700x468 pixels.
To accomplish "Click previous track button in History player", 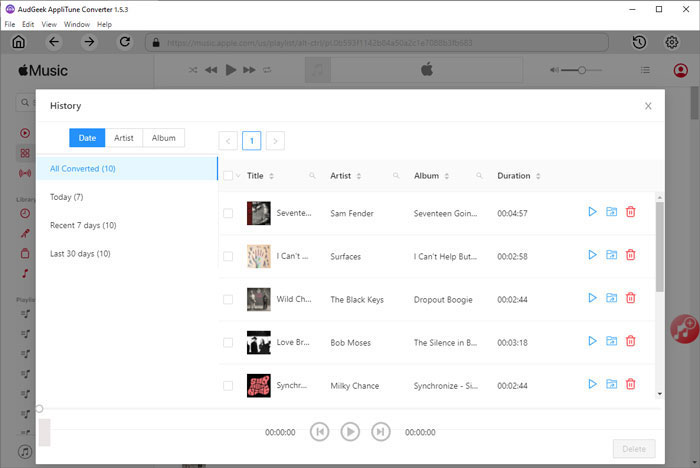I will (320, 432).
